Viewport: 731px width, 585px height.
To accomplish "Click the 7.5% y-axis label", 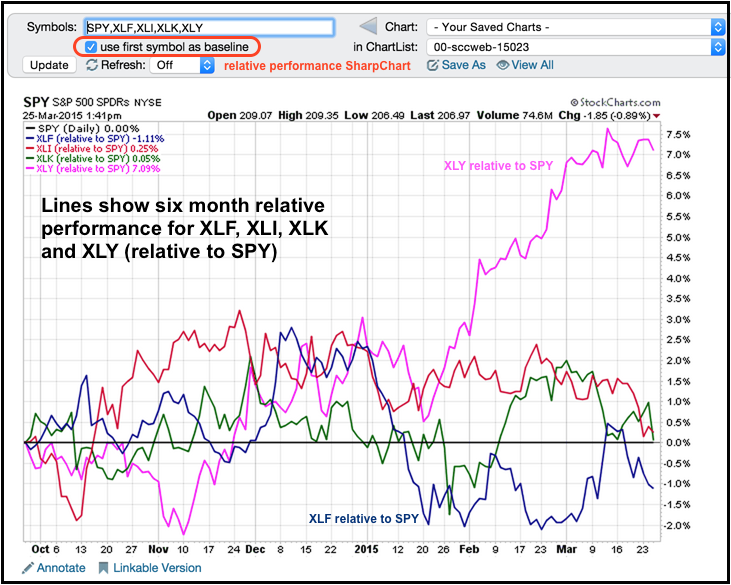I will coord(676,135).
